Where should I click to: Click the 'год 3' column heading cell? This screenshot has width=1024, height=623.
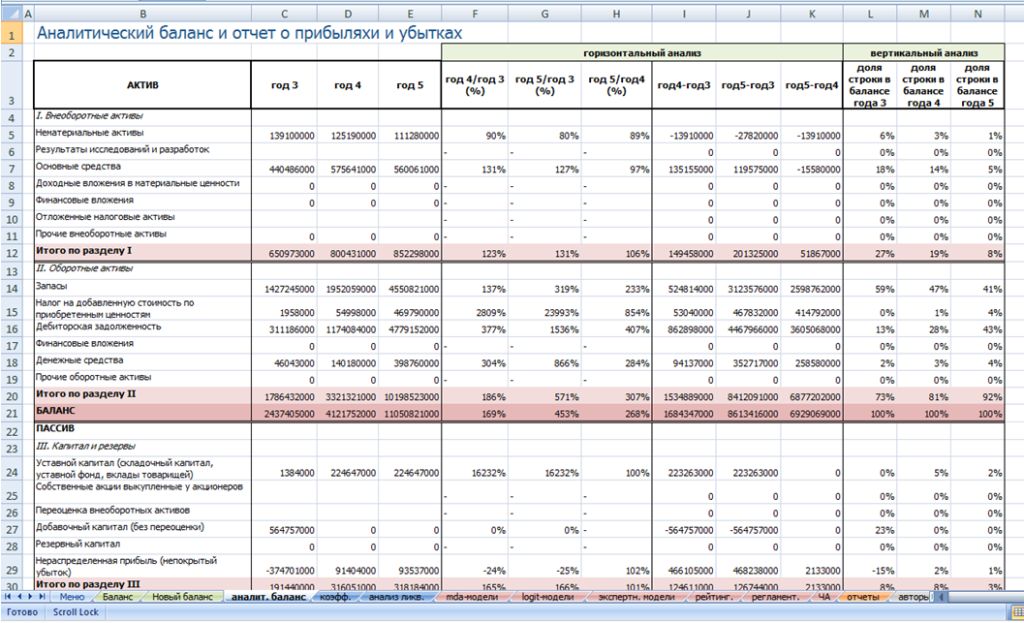[284, 85]
